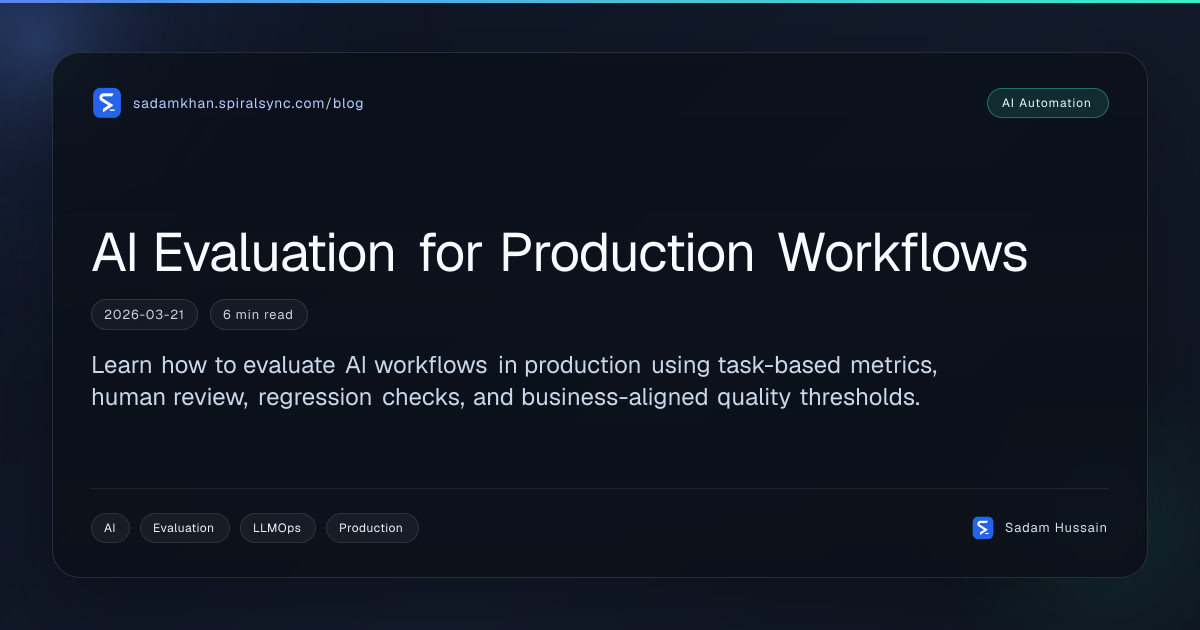The width and height of the screenshot is (1200, 630).
Task: Open the sadamkhan.spiralsync.com/blog link
Action: pos(248,103)
